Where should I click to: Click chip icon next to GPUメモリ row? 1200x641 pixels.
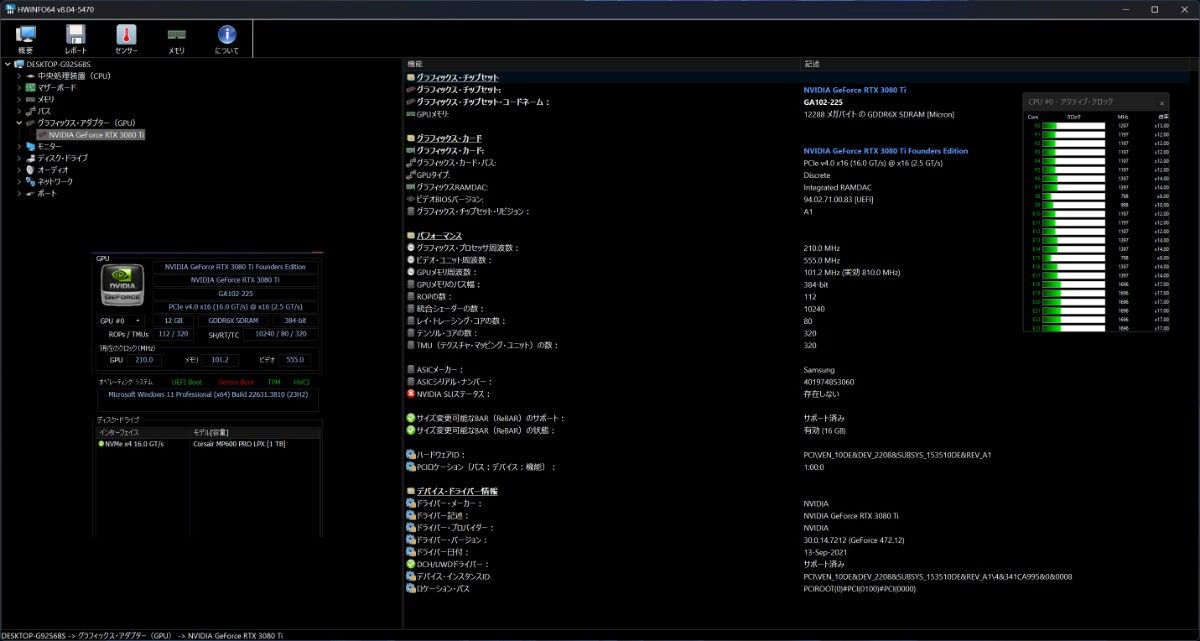pyautogui.click(x=411, y=113)
